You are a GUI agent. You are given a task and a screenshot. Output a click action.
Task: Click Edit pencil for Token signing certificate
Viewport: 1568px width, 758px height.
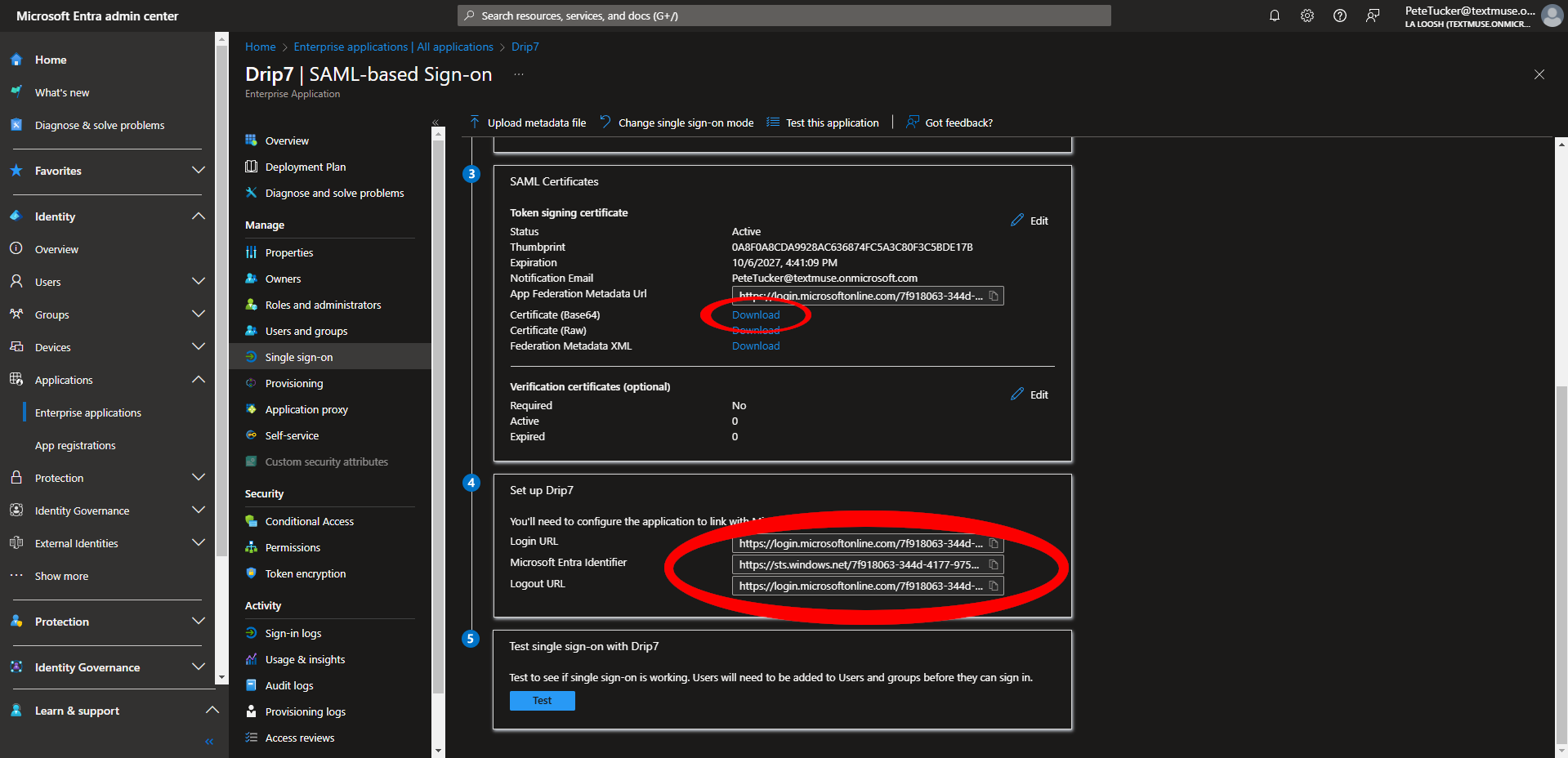pos(1030,221)
